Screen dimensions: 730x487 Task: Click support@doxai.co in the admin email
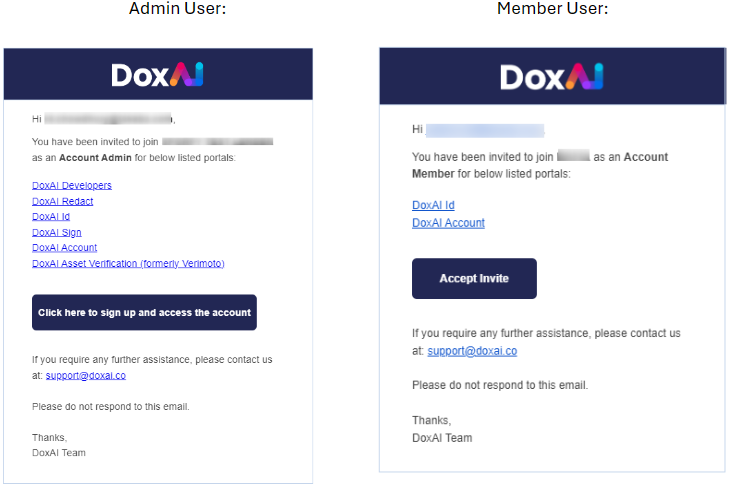pyautogui.click(x=86, y=375)
